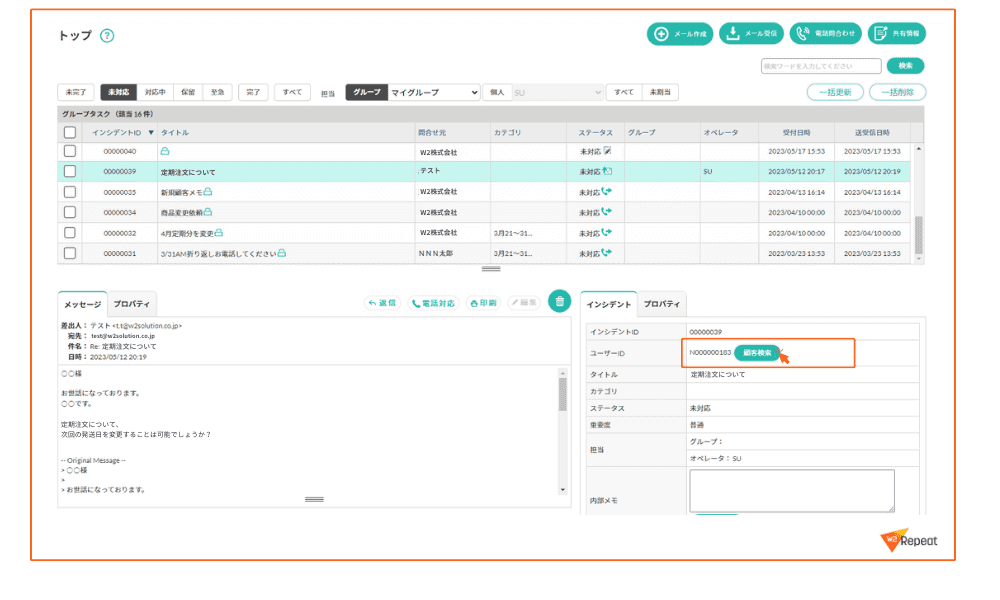The image size is (1000, 600).
Task: Tick the checkbox for incident 00000040
Action: [70, 151]
